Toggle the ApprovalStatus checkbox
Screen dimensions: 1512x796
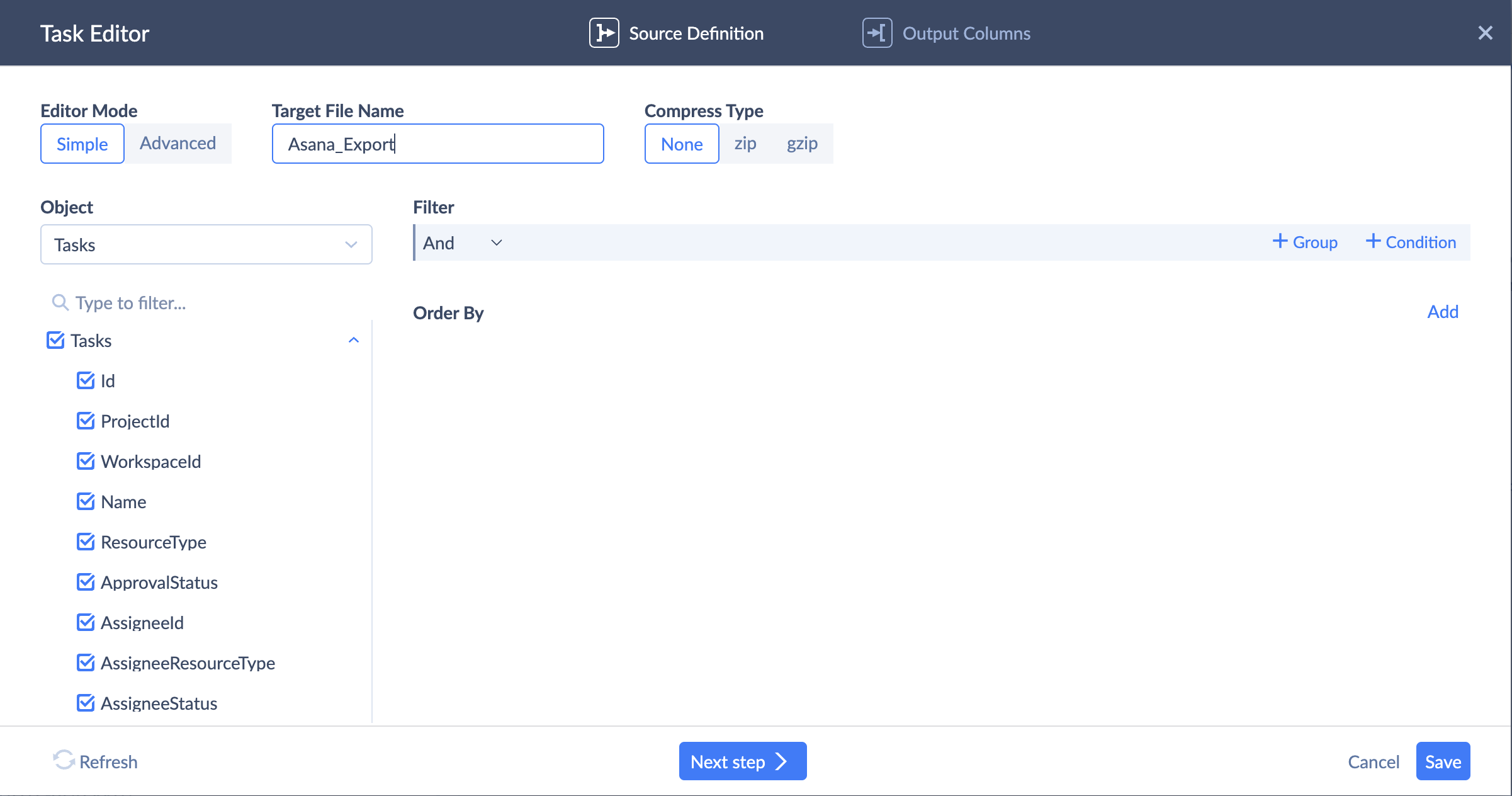point(86,582)
